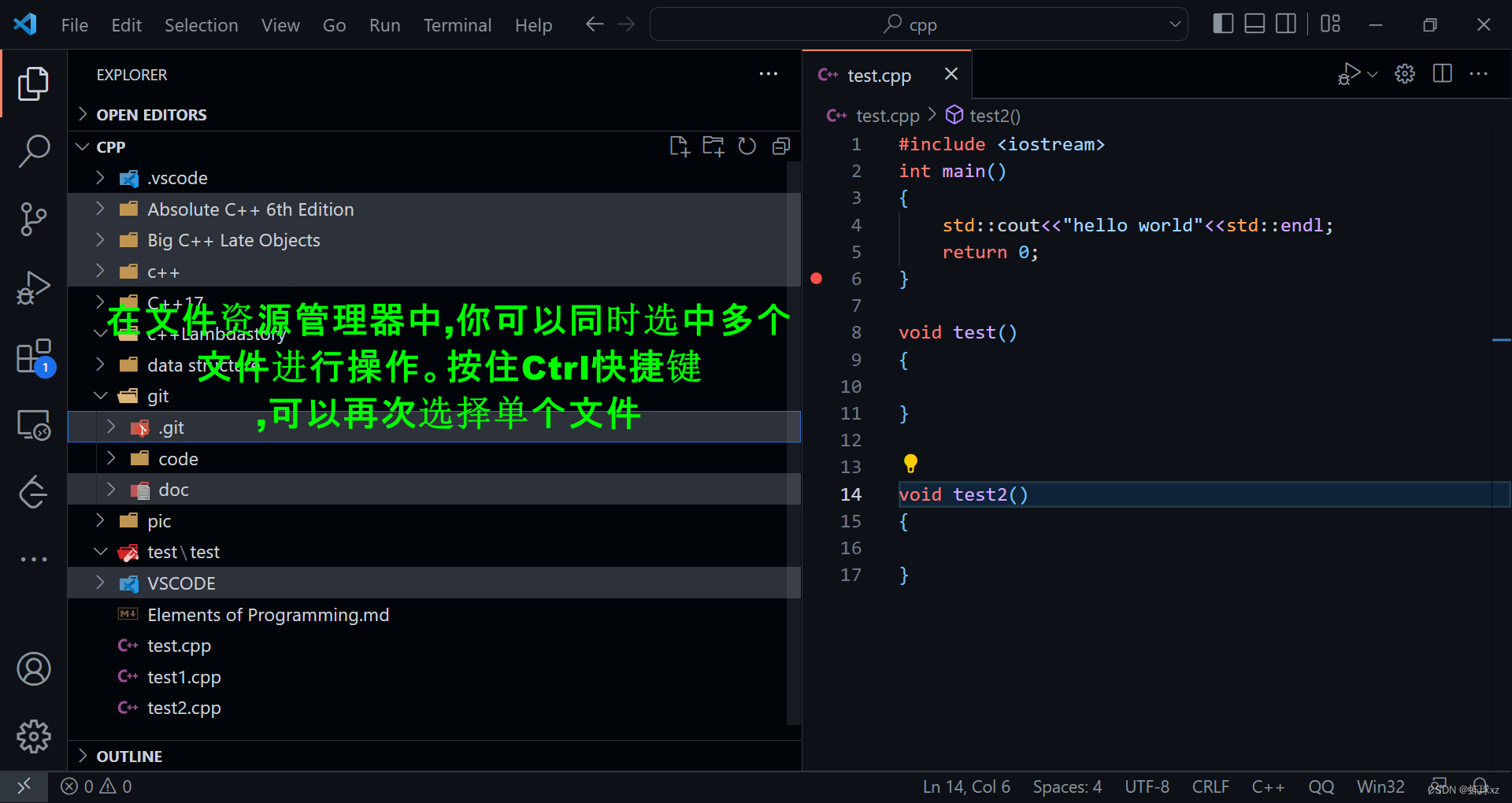Customize the editor layout
Screen dimensions: 1512x803
tap(1330, 24)
